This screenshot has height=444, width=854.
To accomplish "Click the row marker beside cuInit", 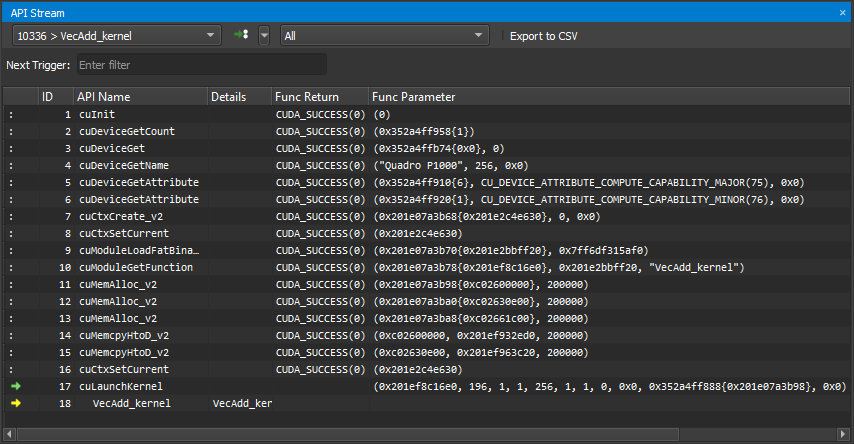I will coord(12,115).
